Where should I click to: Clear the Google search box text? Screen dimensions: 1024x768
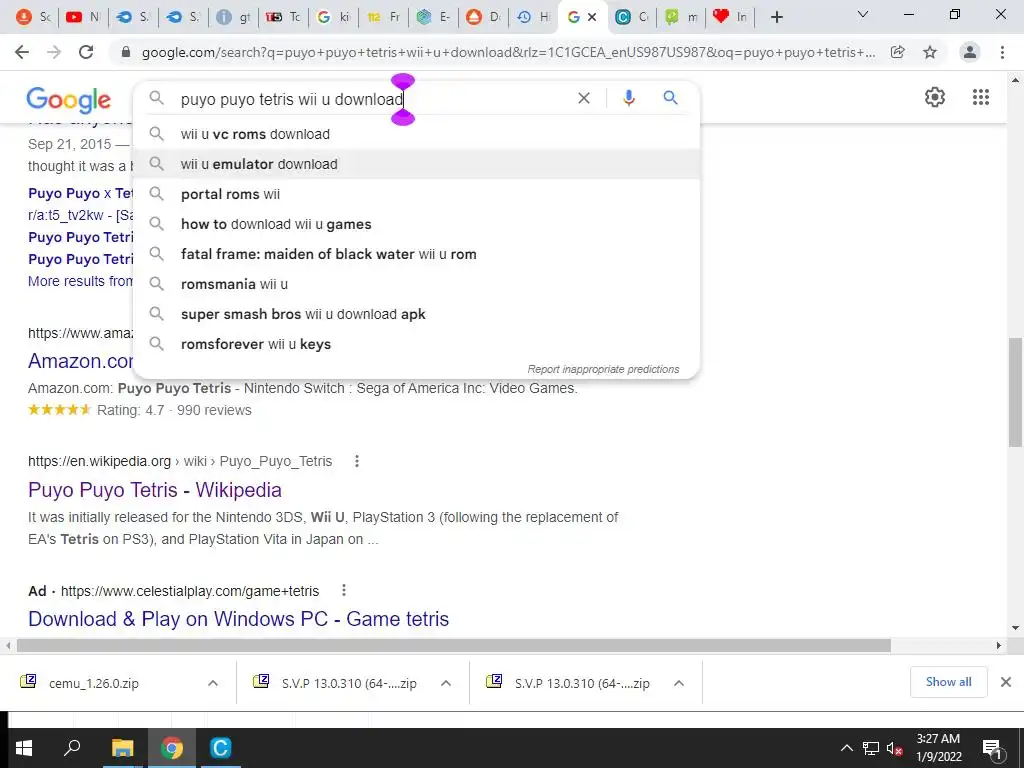click(x=584, y=98)
